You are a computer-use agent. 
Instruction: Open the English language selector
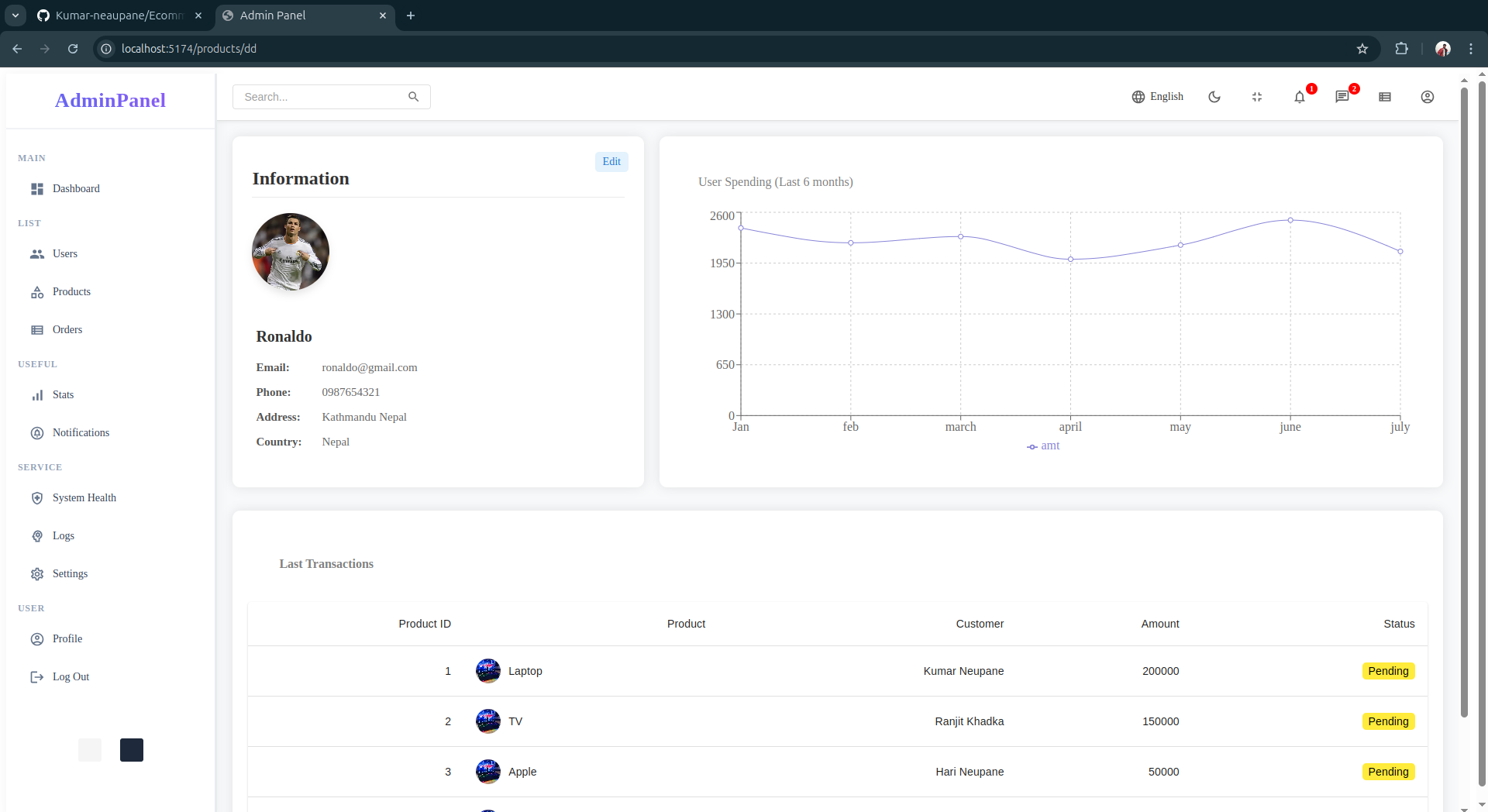pos(1157,97)
